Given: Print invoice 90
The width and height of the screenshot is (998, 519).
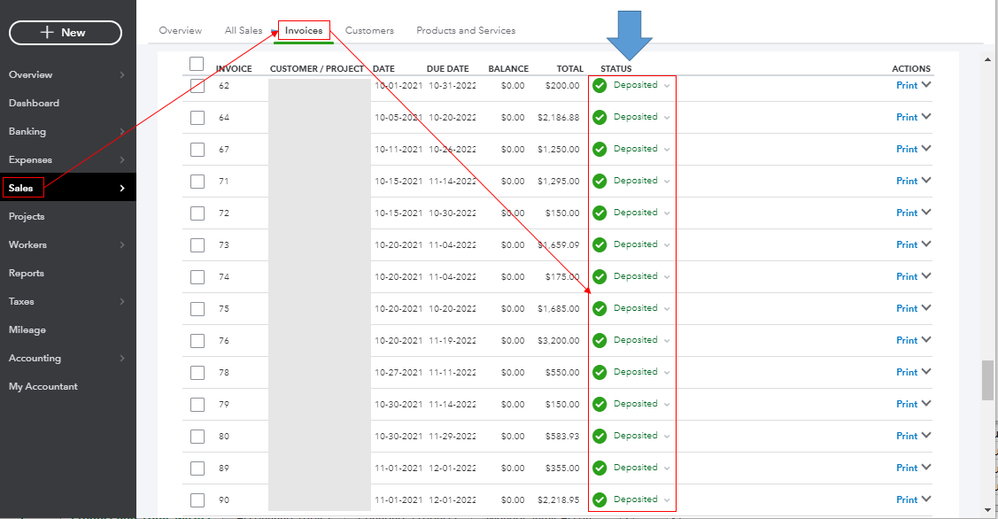Looking at the screenshot, I should (906, 500).
